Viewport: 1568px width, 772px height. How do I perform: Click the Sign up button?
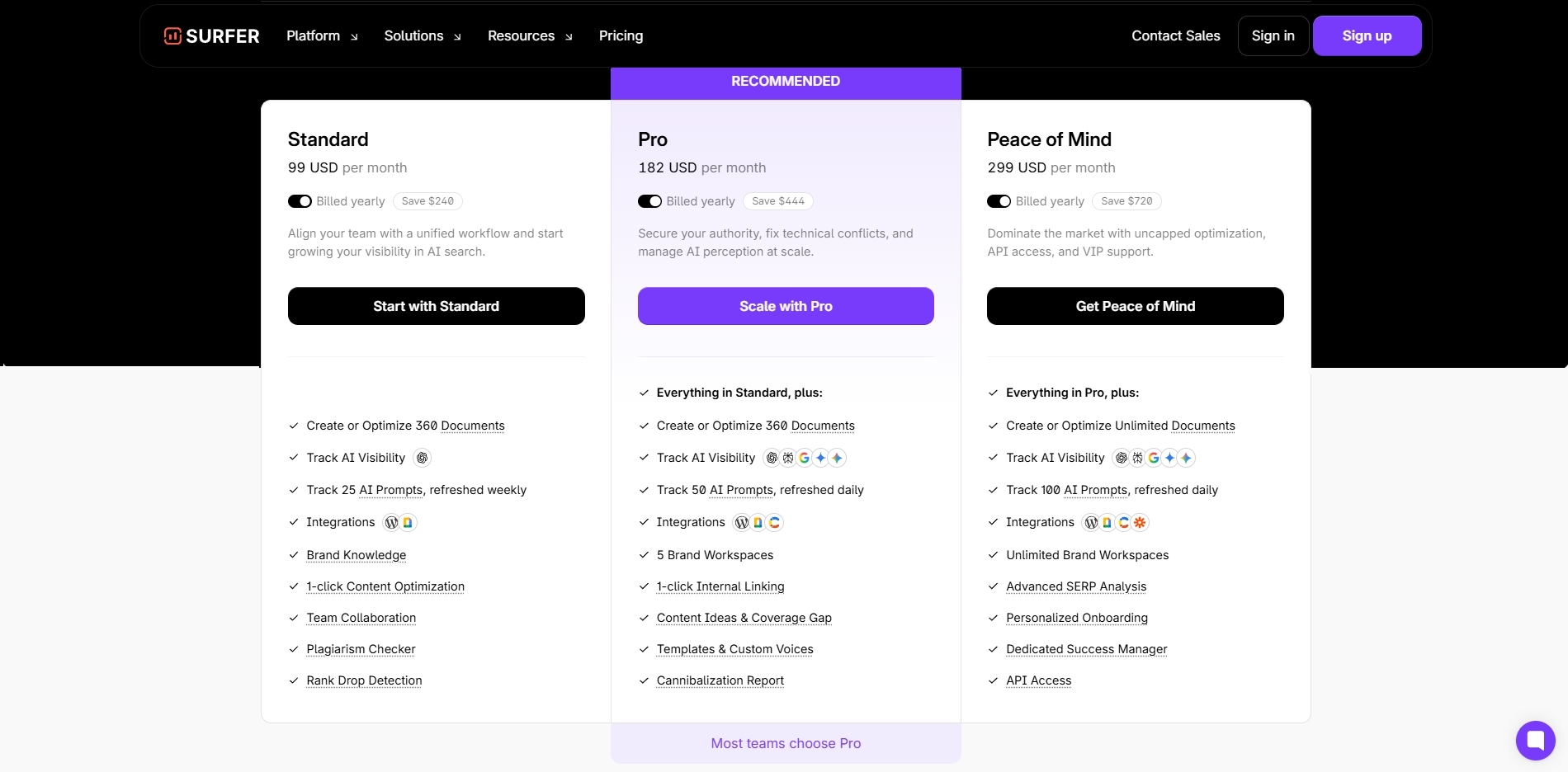1367,36
